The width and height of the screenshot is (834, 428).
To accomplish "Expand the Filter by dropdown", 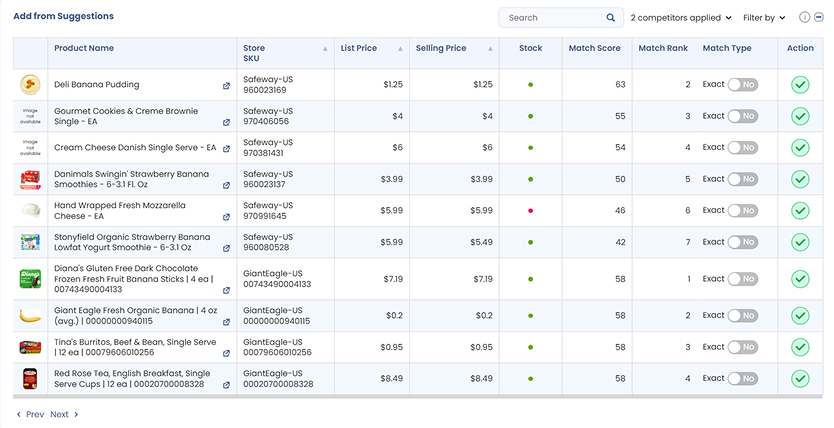I will (x=765, y=18).
